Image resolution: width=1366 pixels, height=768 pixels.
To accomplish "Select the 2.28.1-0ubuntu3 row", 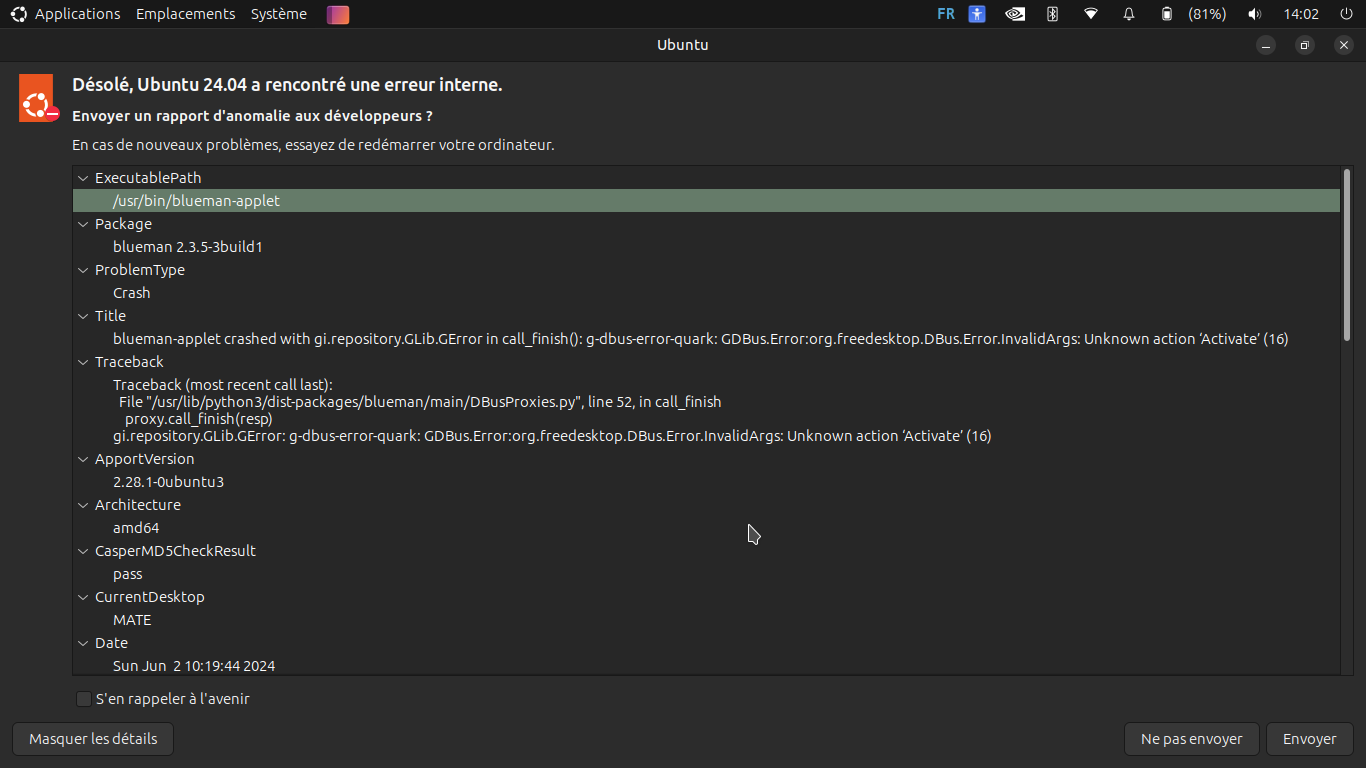I will (706, 482).
